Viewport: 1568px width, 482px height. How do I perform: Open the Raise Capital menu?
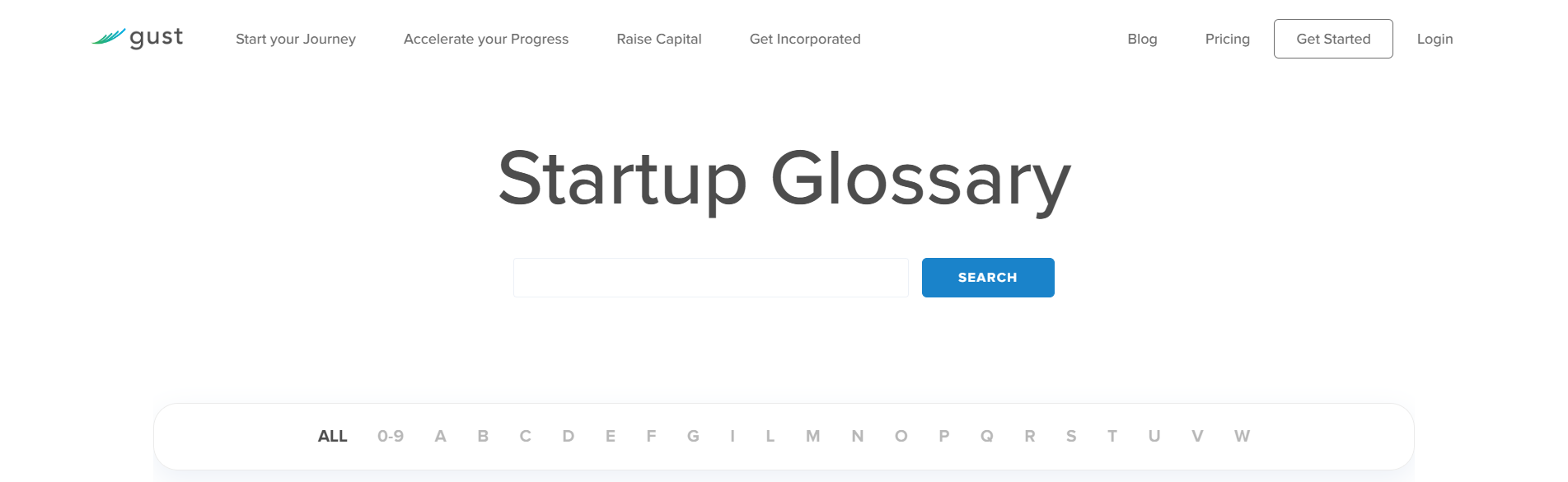[659, 39]
